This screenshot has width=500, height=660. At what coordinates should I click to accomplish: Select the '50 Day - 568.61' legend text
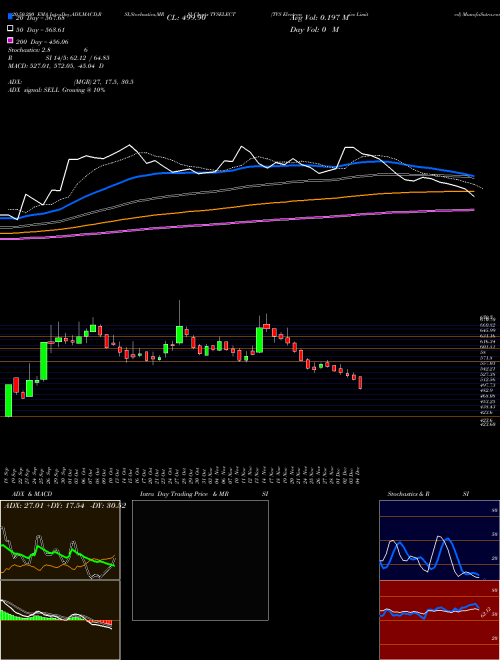pyautogui.click(x=42, y=30)
